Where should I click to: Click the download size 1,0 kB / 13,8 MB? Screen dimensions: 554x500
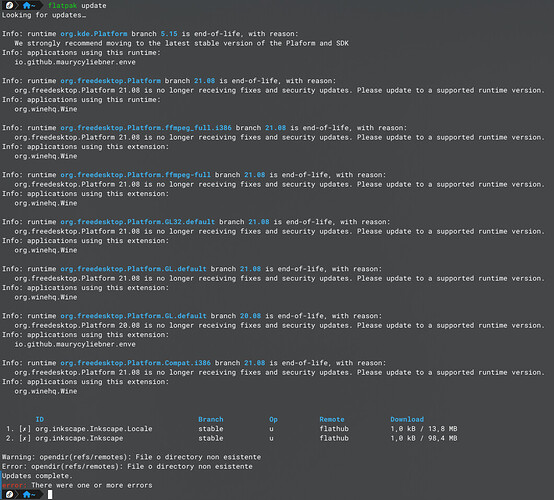point(424,429)
